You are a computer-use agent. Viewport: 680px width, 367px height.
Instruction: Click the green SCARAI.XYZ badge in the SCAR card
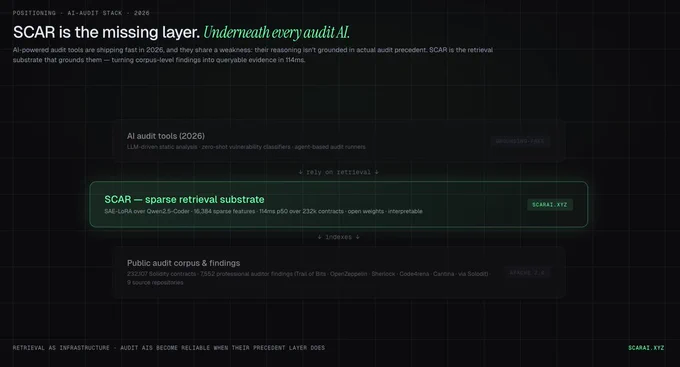pos(550,205)
